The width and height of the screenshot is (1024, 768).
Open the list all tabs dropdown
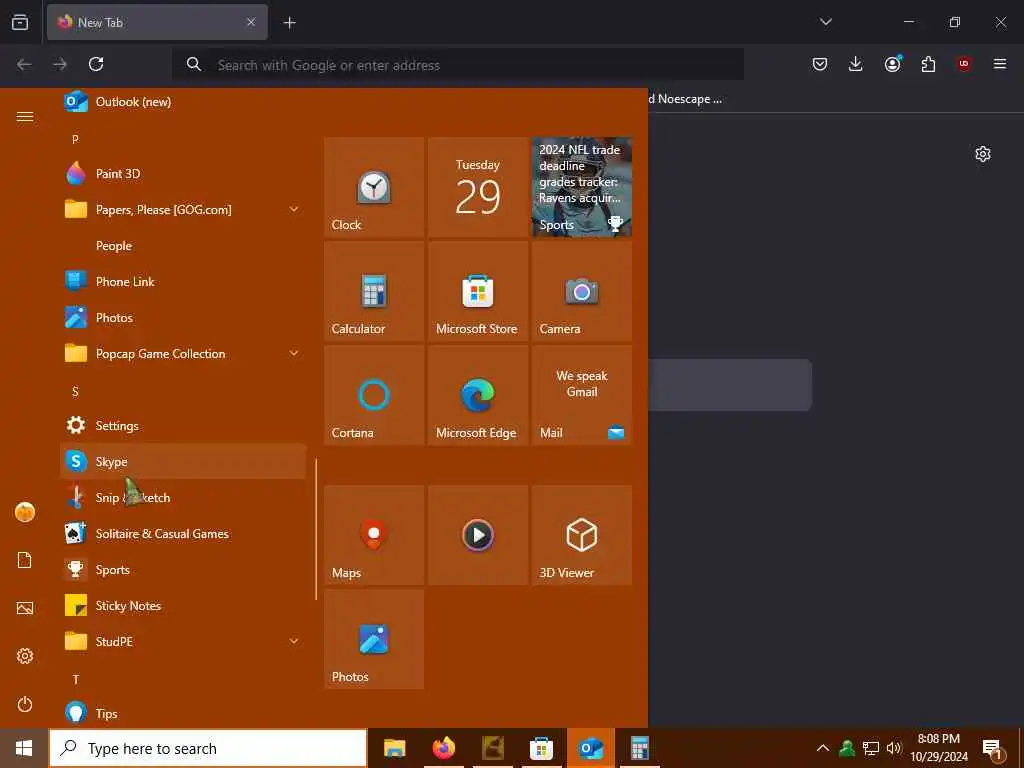(x=825, y=22)
